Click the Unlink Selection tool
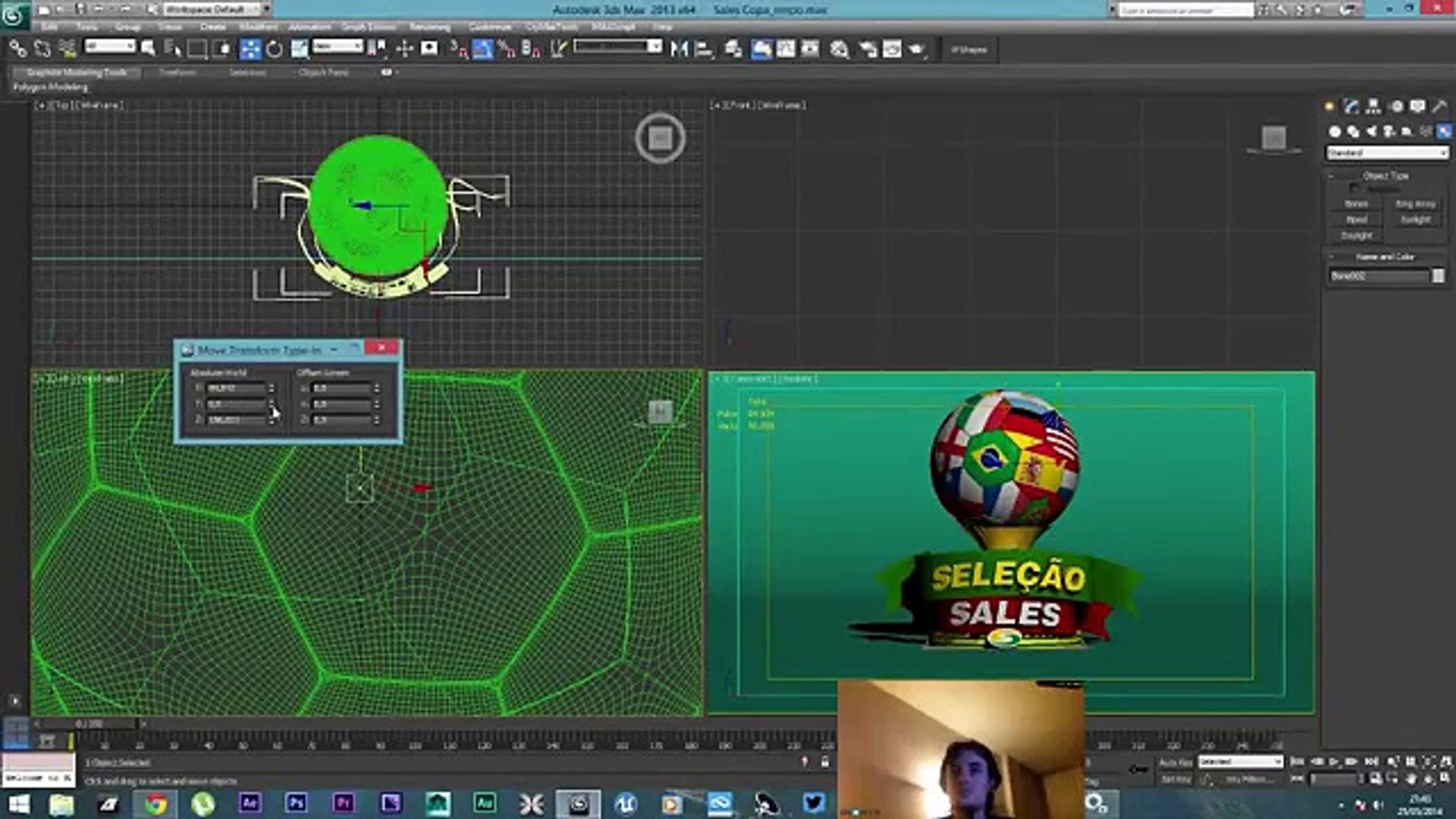Viewport: 1456px width, 819px height. (42, 49)
